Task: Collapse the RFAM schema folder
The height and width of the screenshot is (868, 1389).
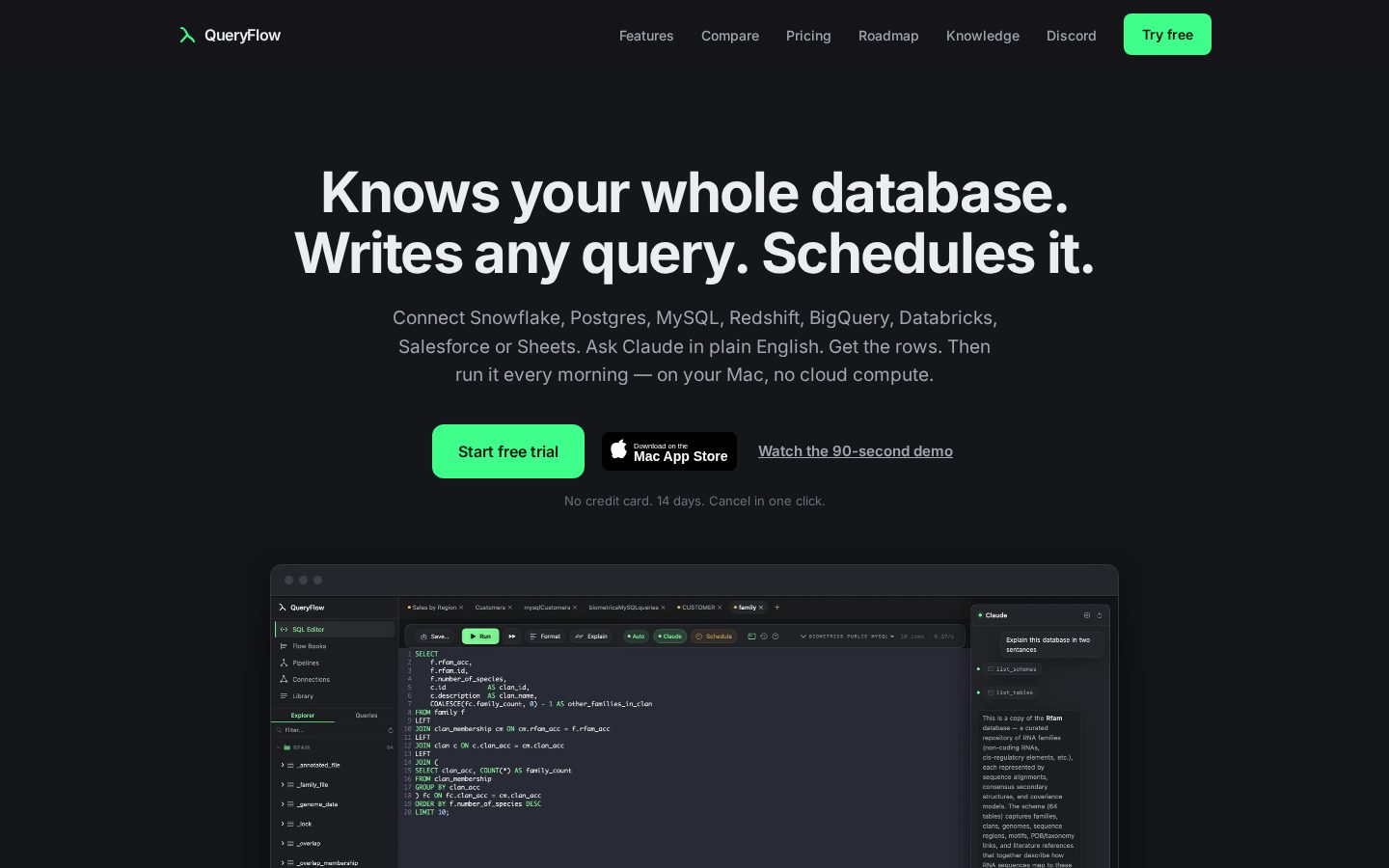Action: click(279, 747)
